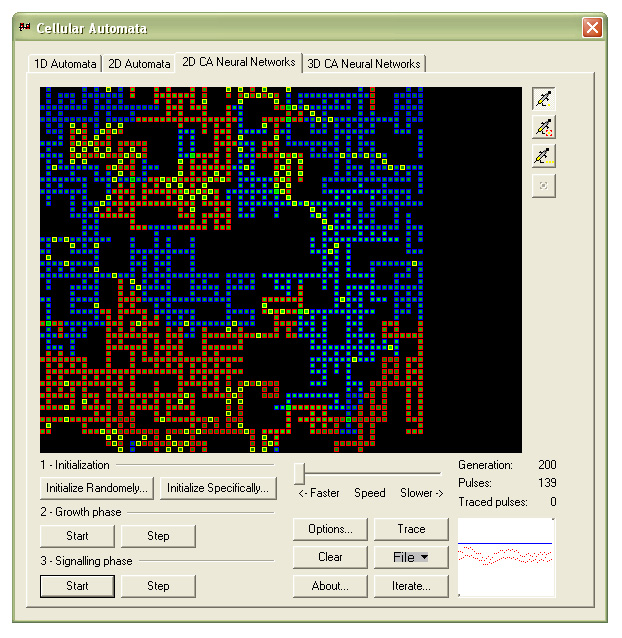Click the Pulses value 139
The image size is (622, 638).
547,483
